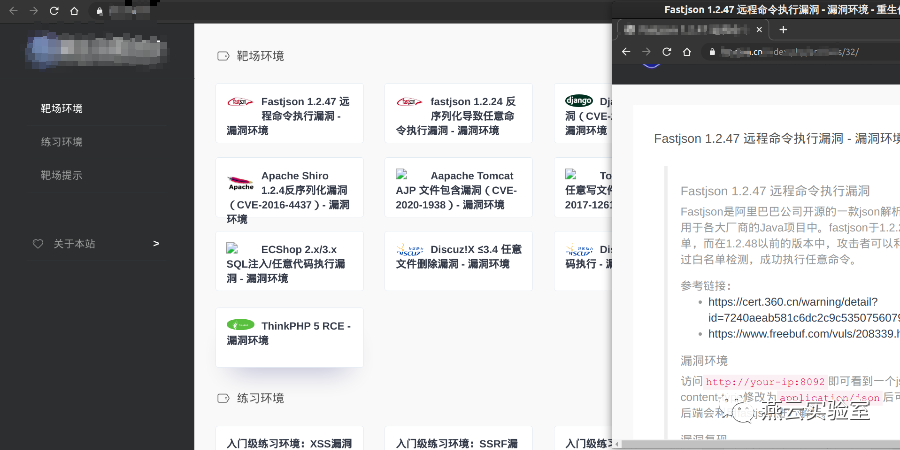Open fastjson 1.2.24 反序列化 card
900x450 pixels.
(x=459, y=114)
